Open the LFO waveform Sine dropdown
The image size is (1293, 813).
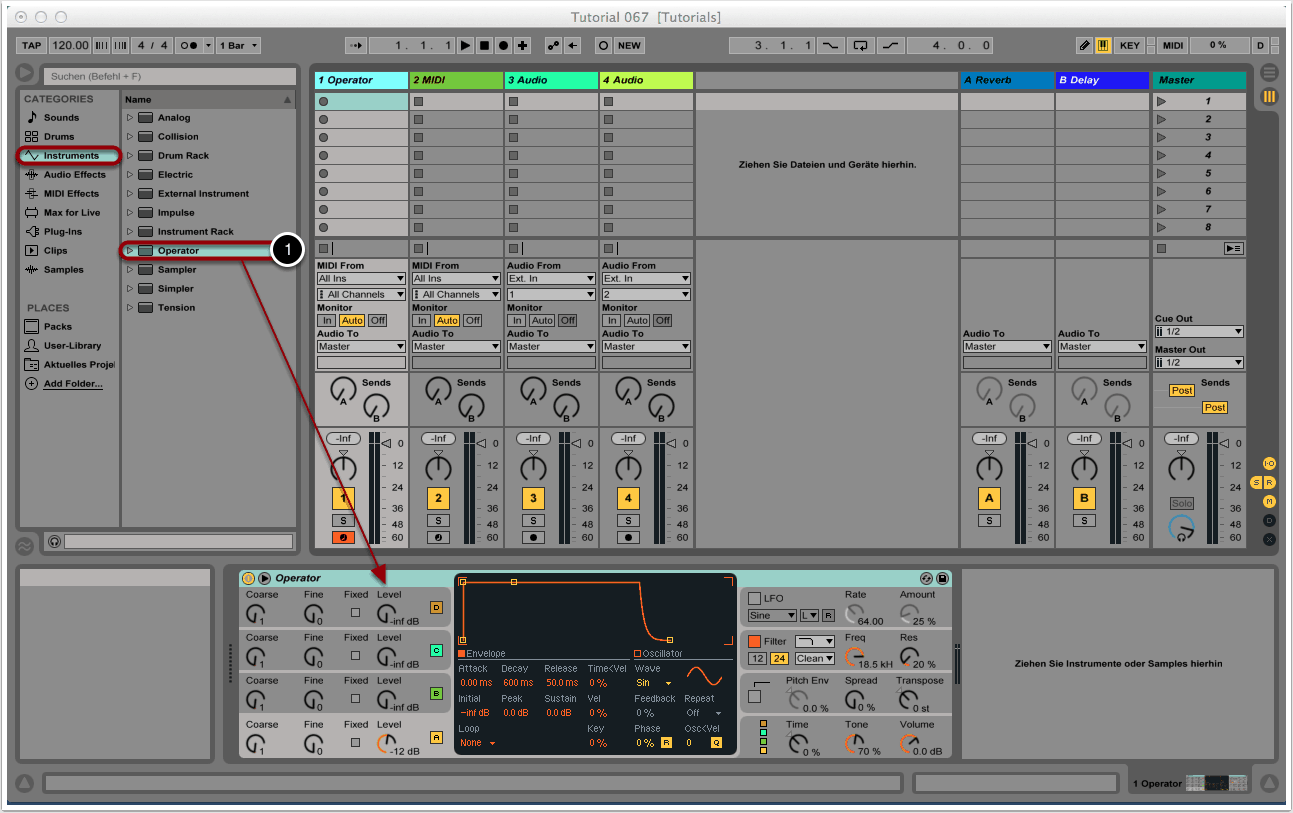point(772,615)
